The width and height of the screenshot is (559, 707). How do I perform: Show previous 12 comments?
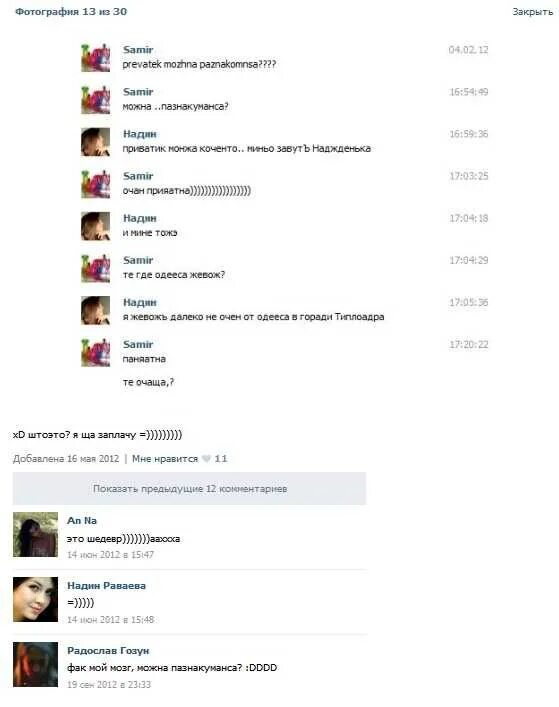pyautogui.click(x=189, y=489)
